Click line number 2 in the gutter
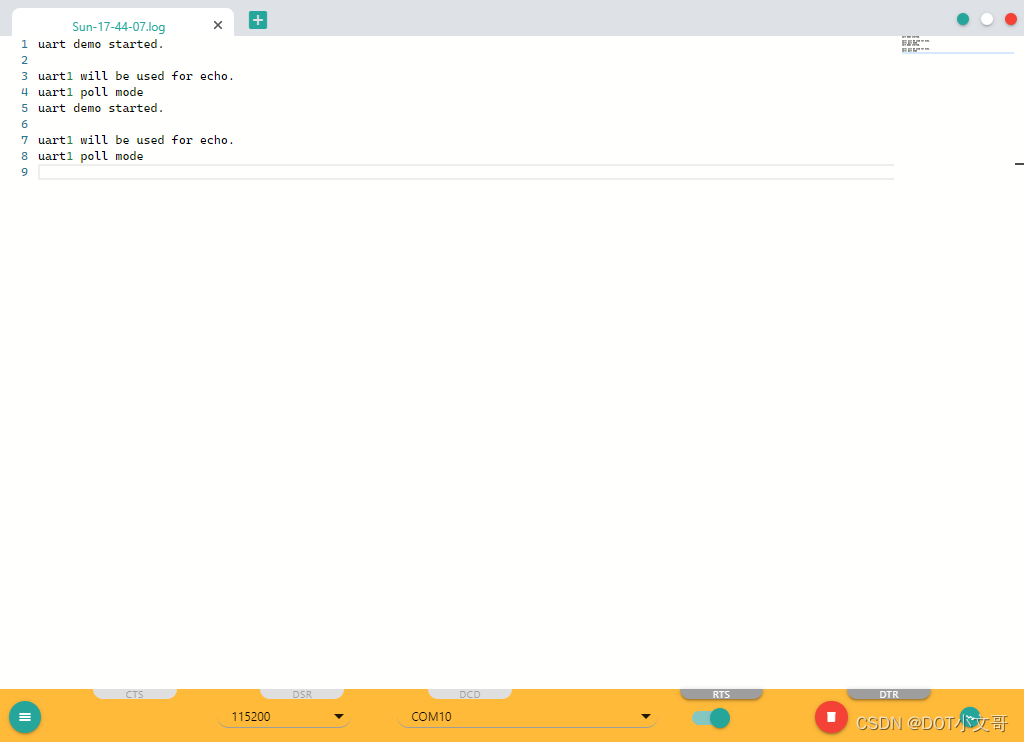 [25, 60]
